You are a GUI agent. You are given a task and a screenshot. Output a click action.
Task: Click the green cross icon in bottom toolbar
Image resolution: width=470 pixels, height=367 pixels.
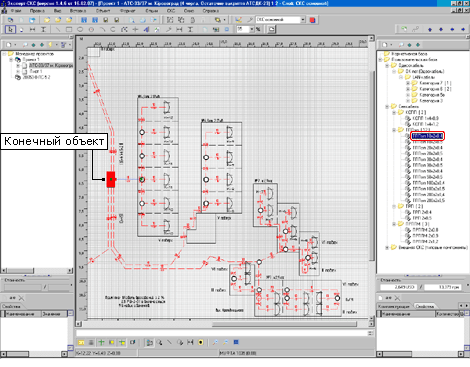tap(101, 342)
